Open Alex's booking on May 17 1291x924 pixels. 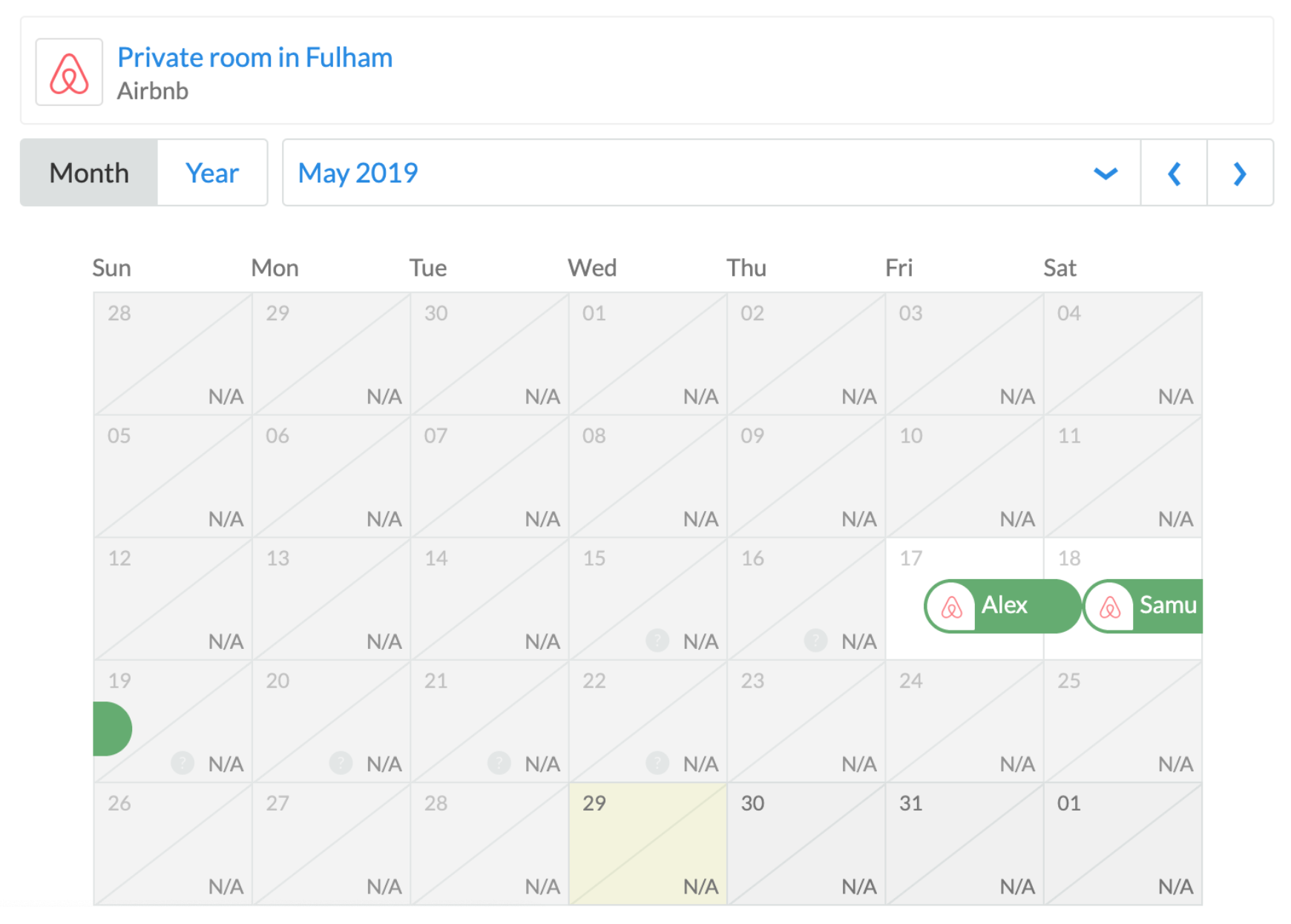pyautogui.click(x=1002, y=607)
